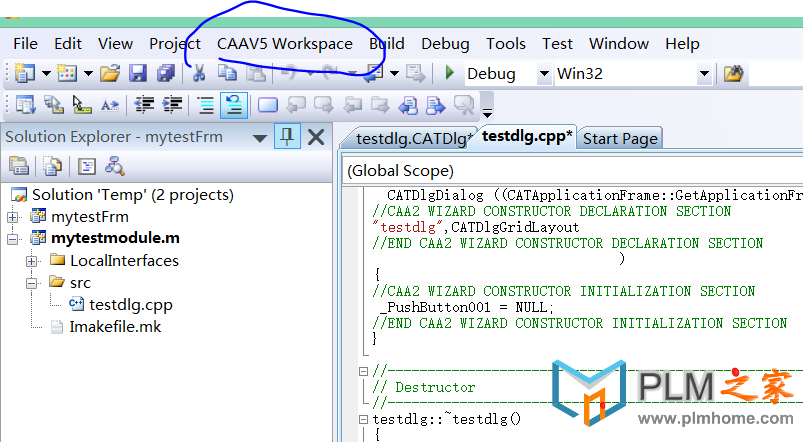
Task: Click the Find in Files icon
Action: (733, 74)
